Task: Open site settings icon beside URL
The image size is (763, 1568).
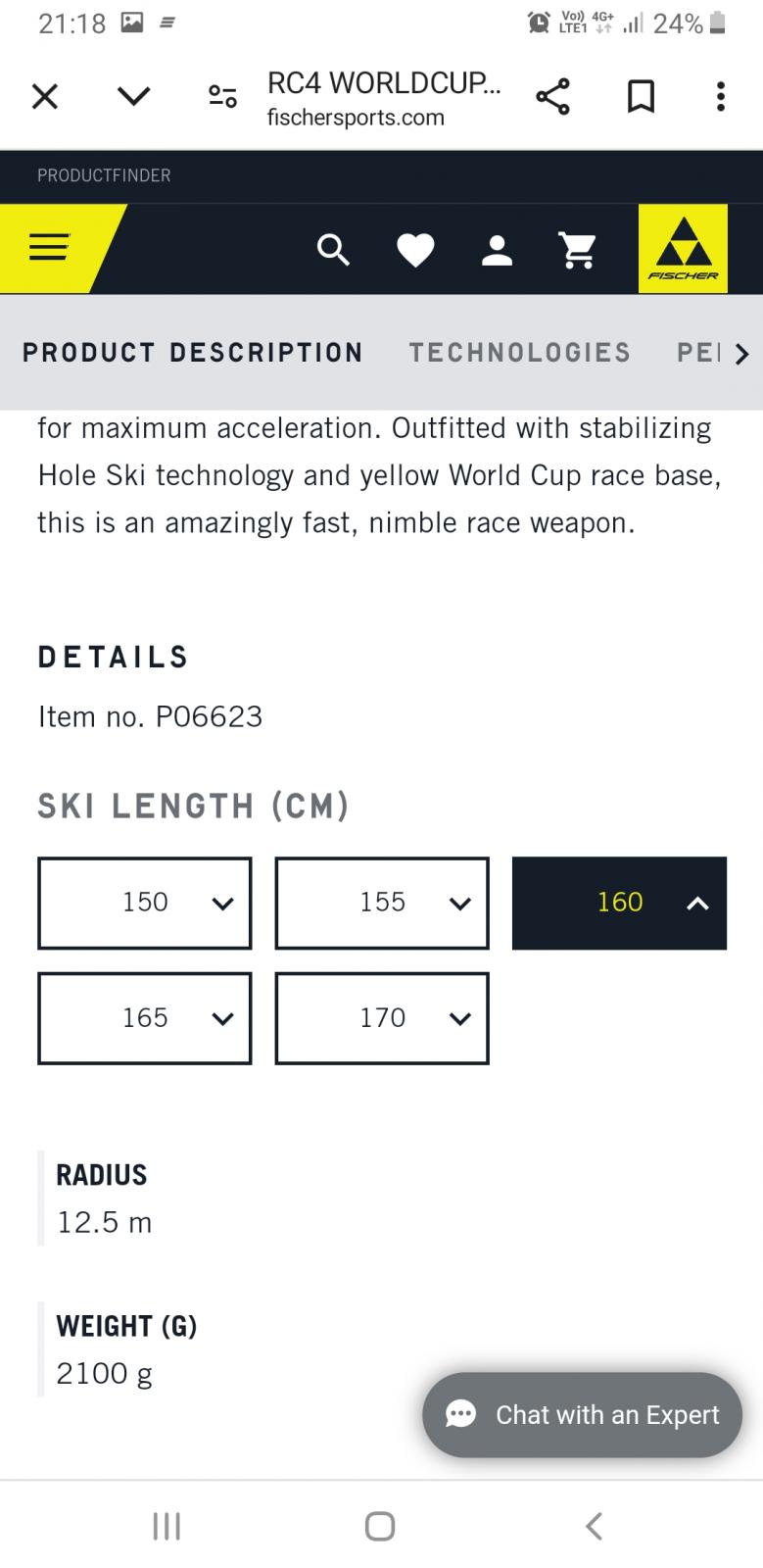Action: coord(222,96)
